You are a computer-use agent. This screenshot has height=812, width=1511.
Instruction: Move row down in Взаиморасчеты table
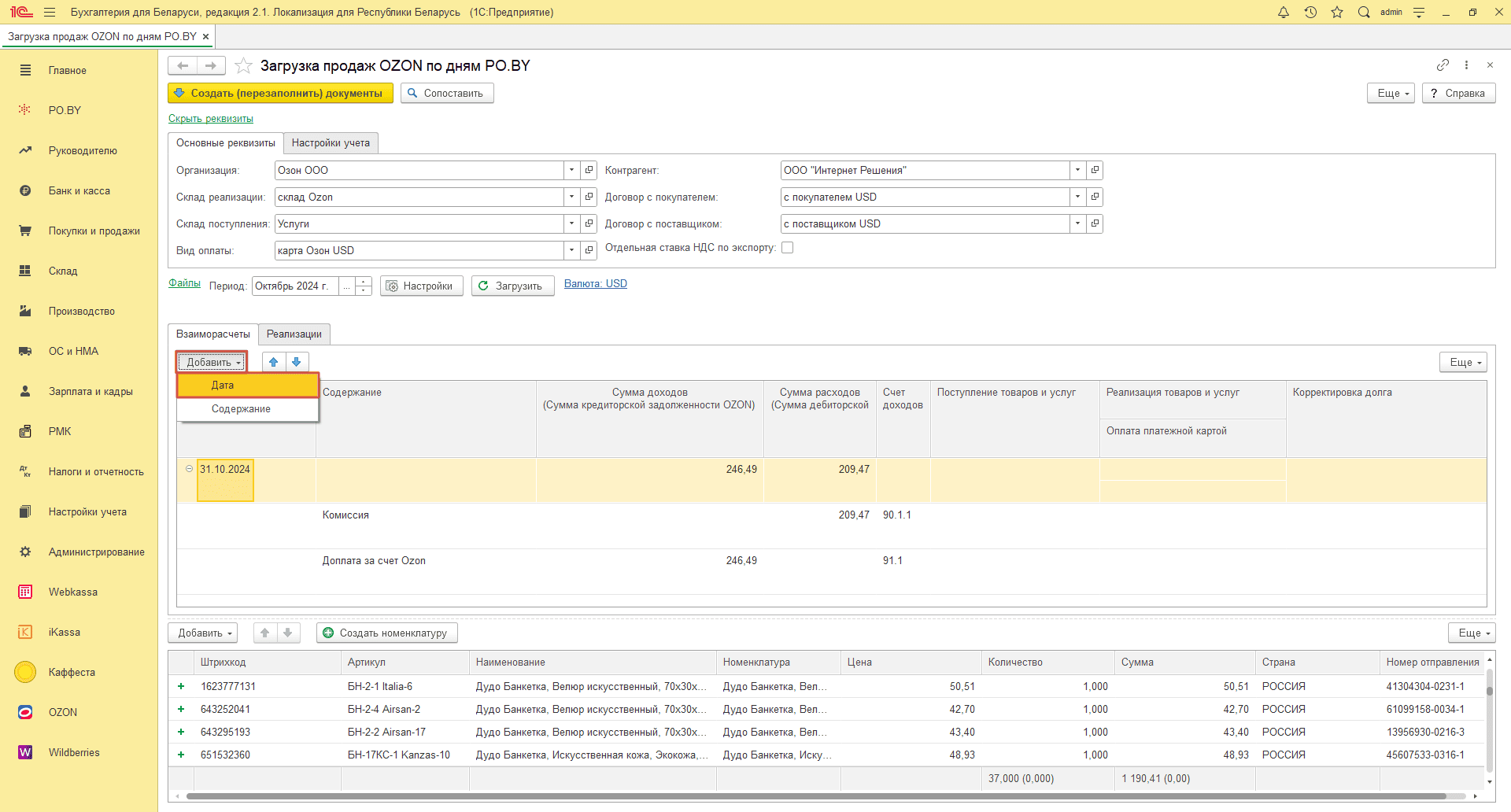coord(297,362)
